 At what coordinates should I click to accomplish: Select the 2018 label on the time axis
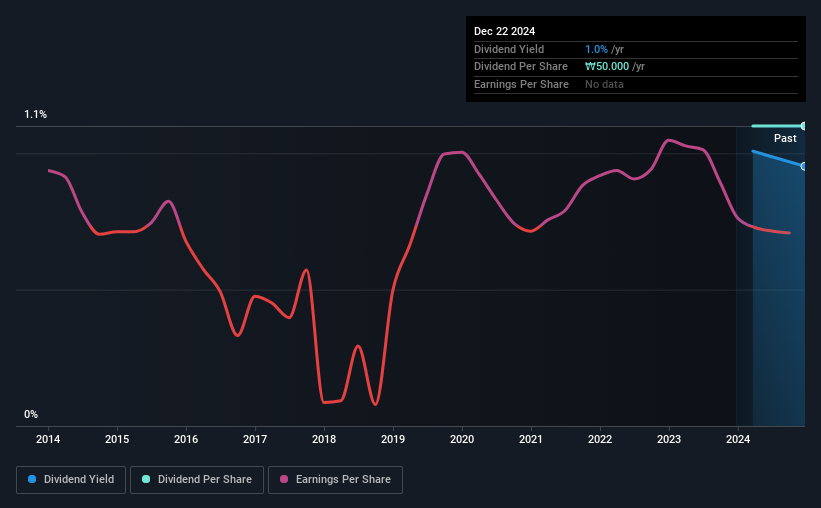[324, 439]
